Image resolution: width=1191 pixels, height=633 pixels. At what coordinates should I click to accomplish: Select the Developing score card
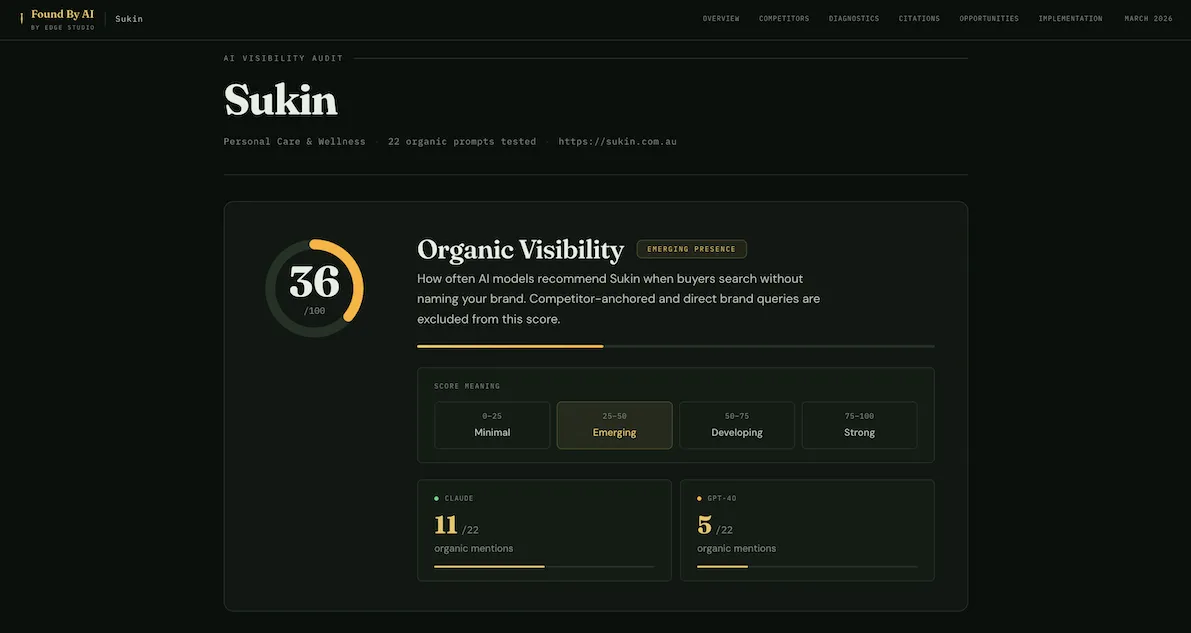[737, 425]
